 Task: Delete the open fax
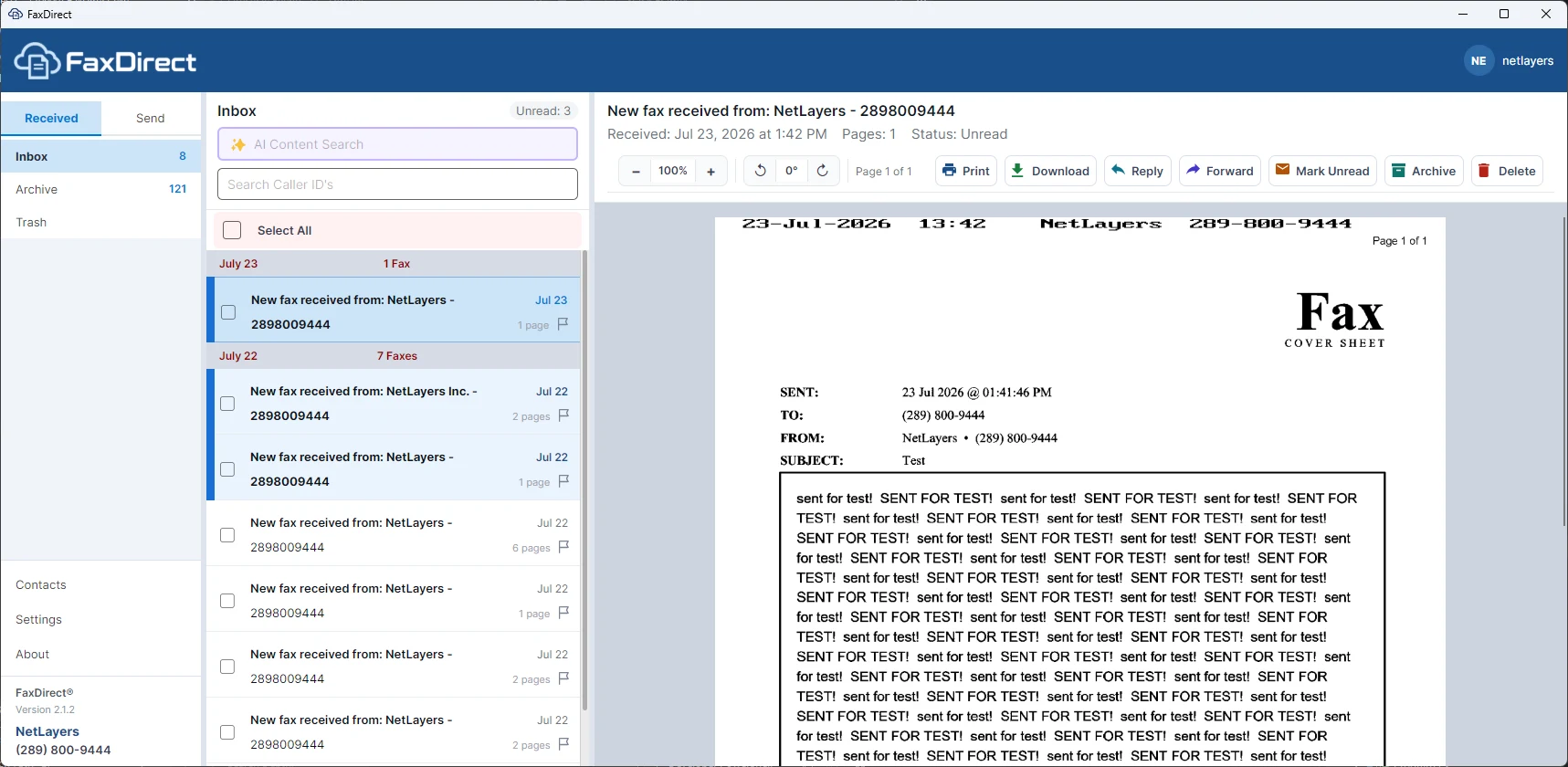tap(1507, 171)
